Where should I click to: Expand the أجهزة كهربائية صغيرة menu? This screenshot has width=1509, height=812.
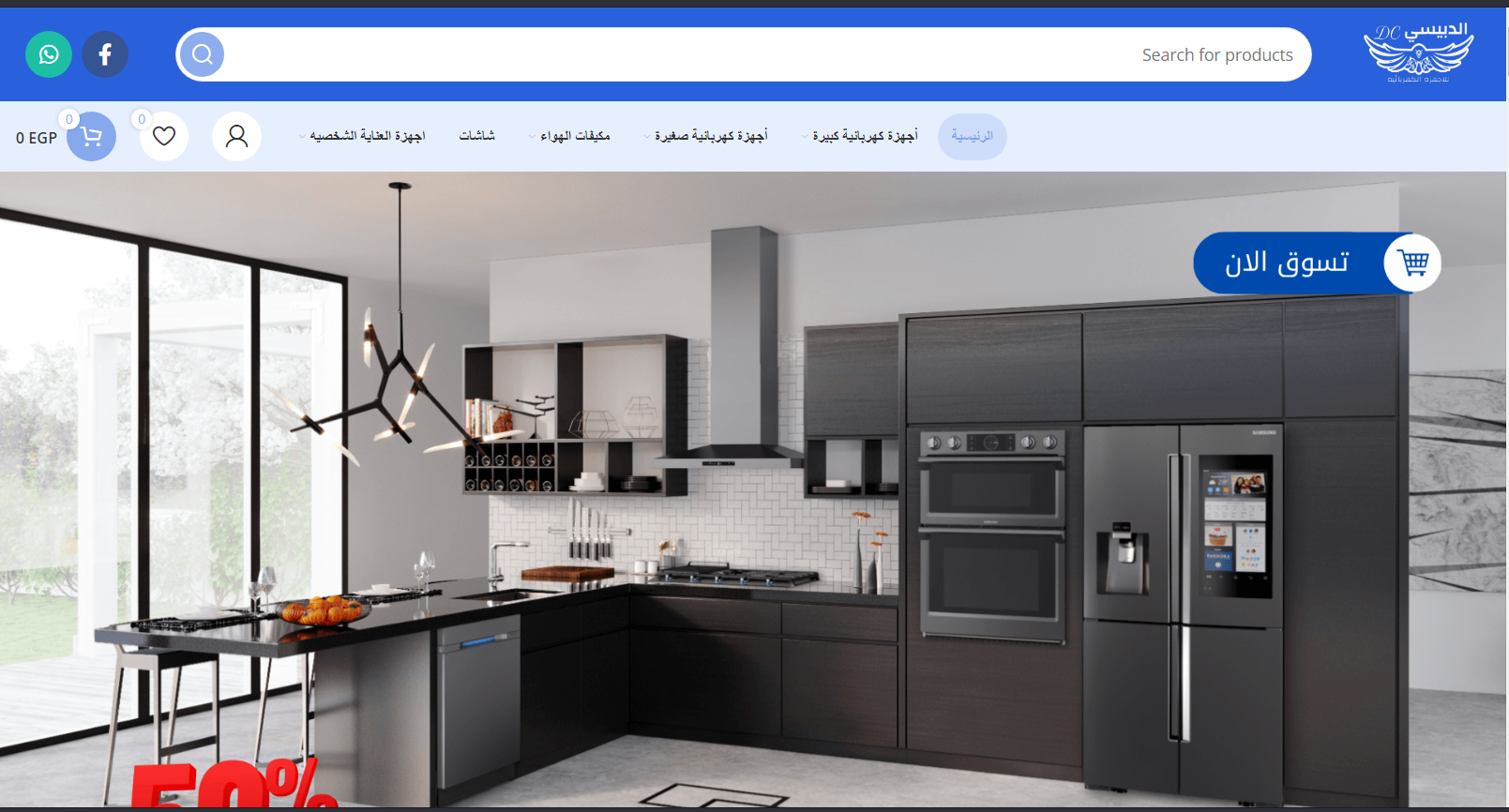click(710, 137)
